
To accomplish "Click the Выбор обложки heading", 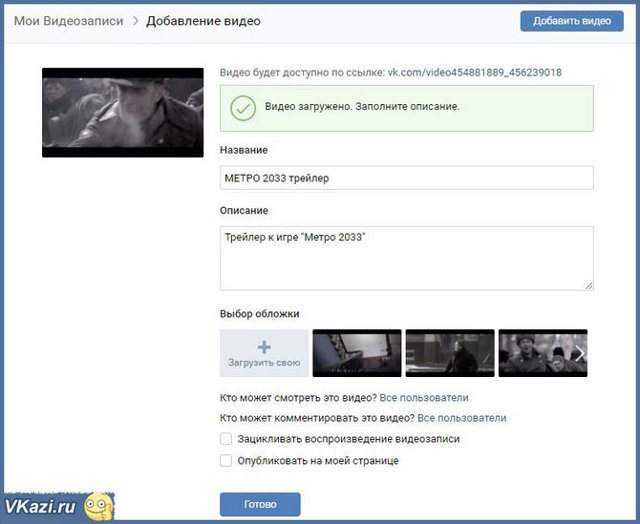I will (260, 314).
